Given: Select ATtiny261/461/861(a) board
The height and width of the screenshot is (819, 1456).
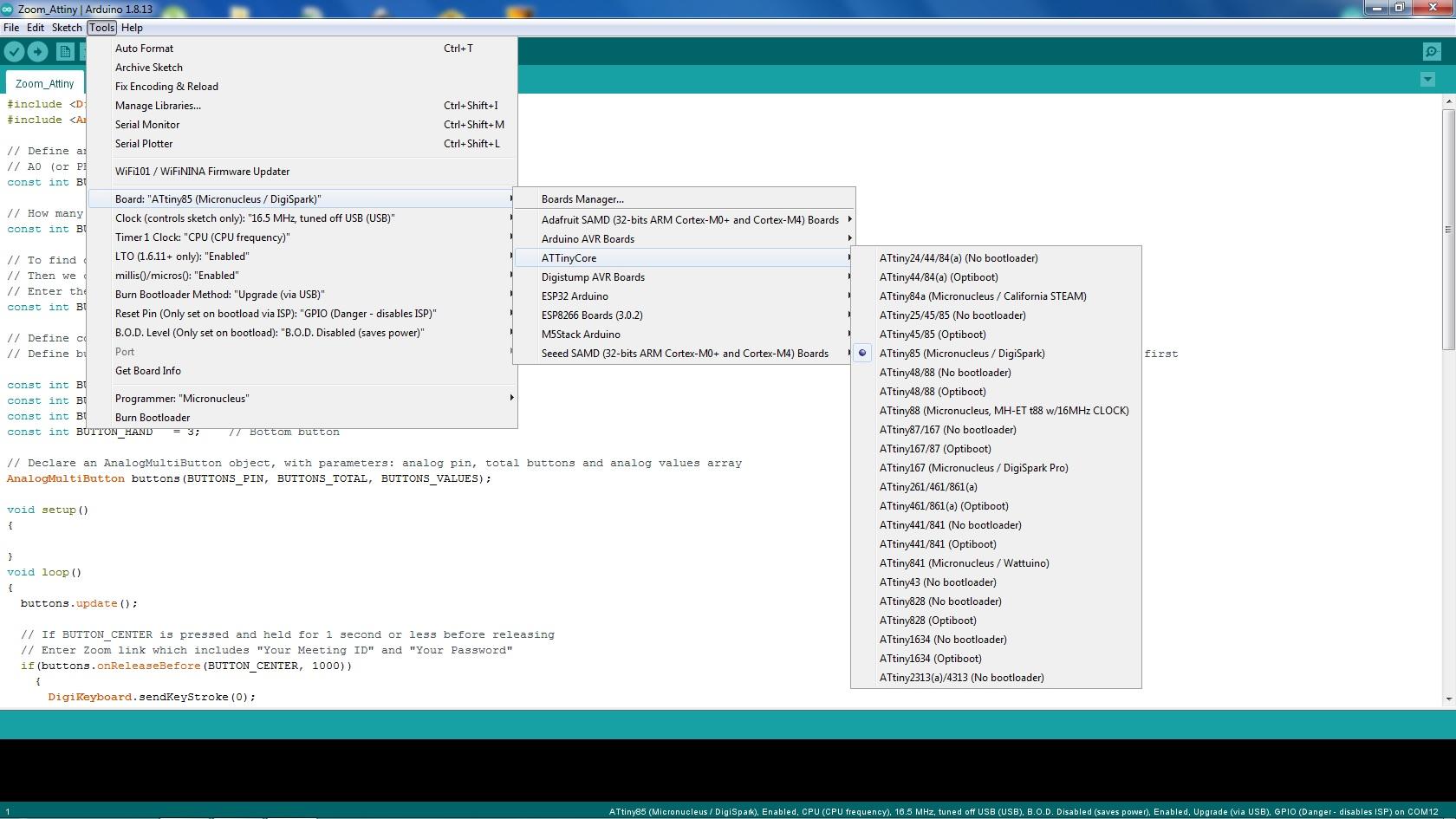Looking at the screenshot, I should click(996, 487).
